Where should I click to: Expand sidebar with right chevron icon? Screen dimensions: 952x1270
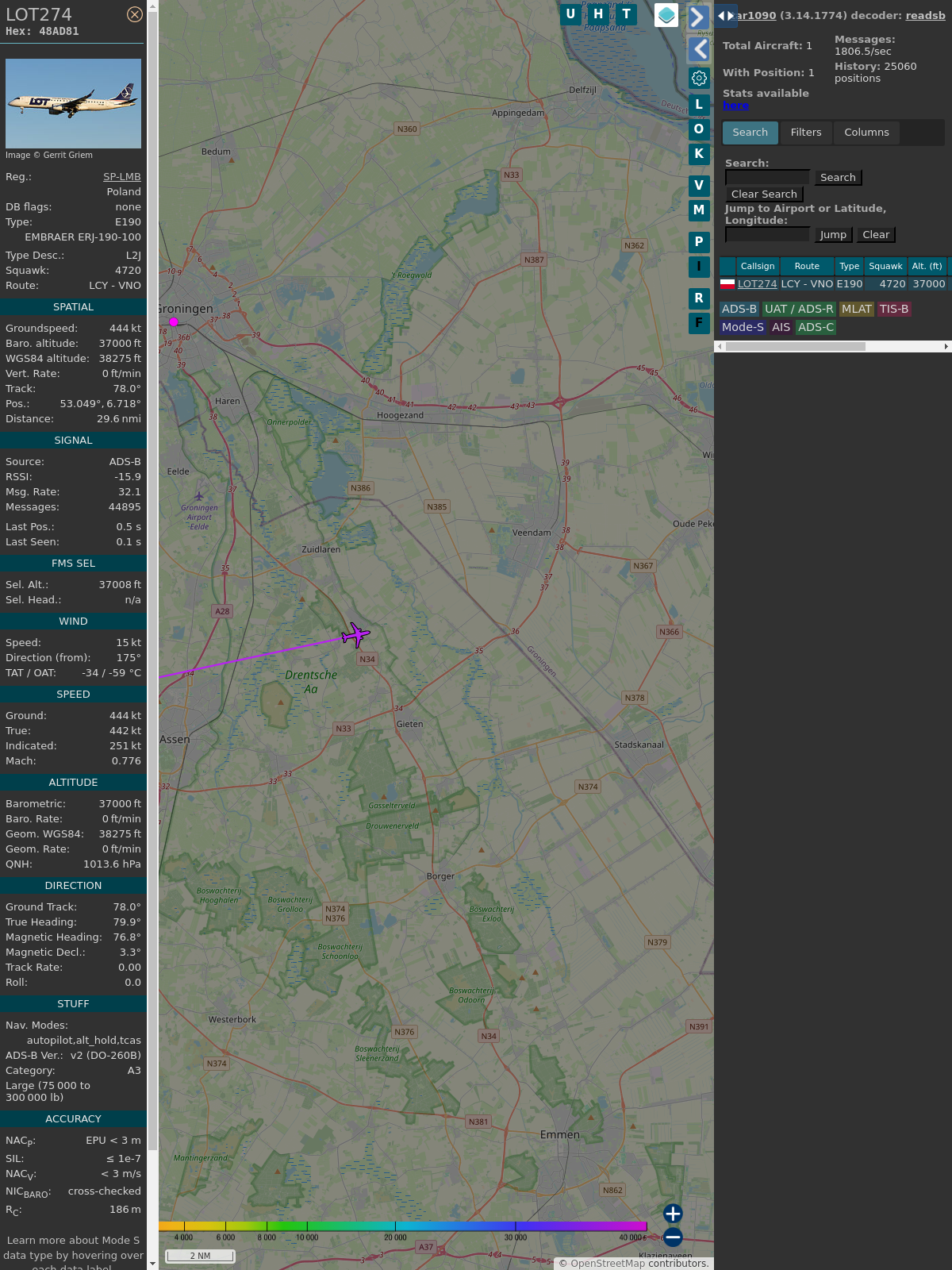pos(698,17)
